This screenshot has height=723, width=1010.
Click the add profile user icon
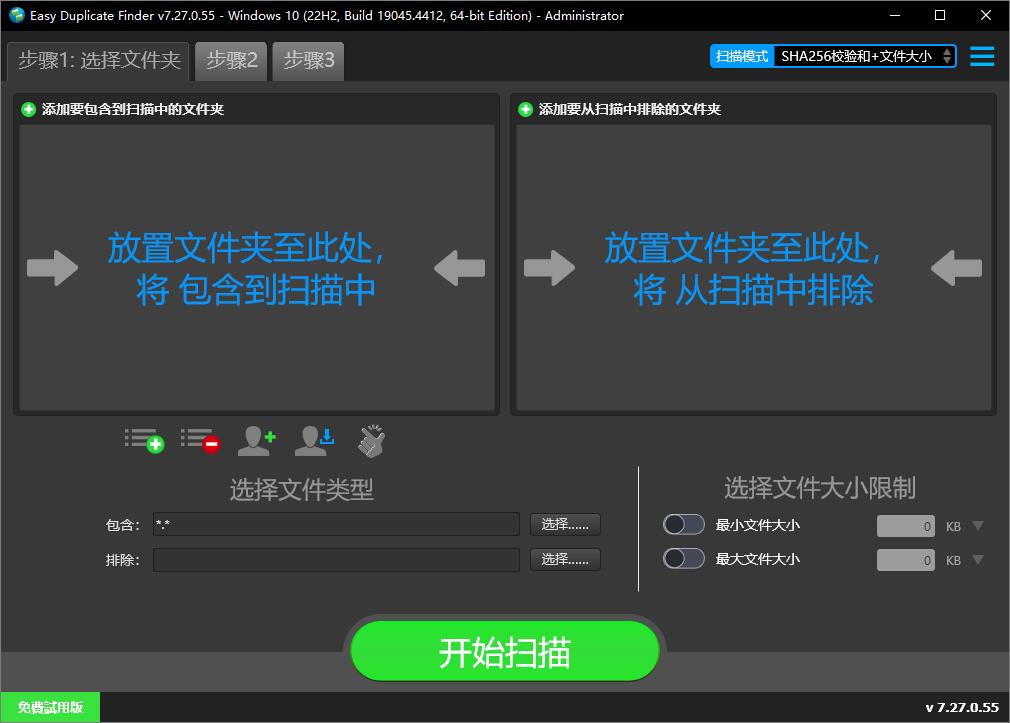(257, 440)
